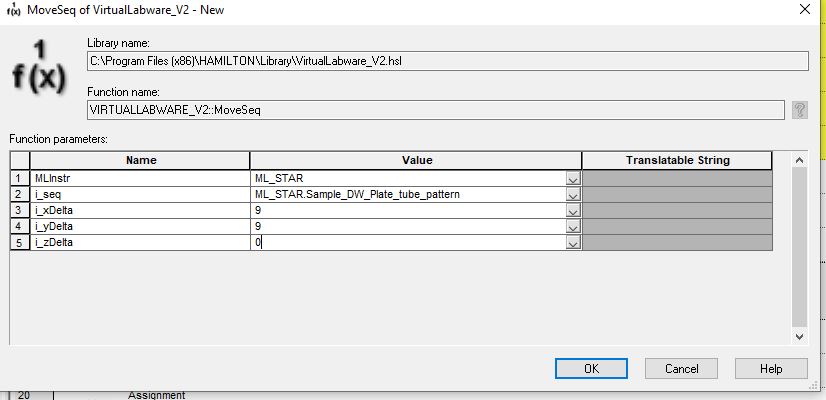Cancel the MoveSeq dialog
The height and width of the screenshot is (400, 826).
tap(681, 368)
